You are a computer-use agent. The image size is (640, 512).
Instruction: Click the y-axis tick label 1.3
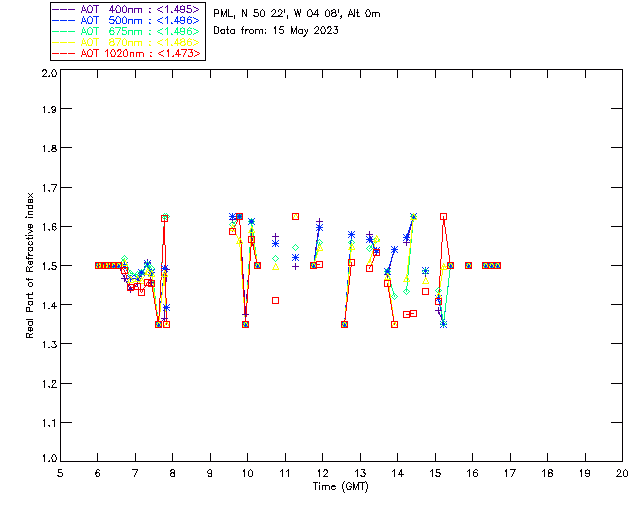click(x=49, y=344)
